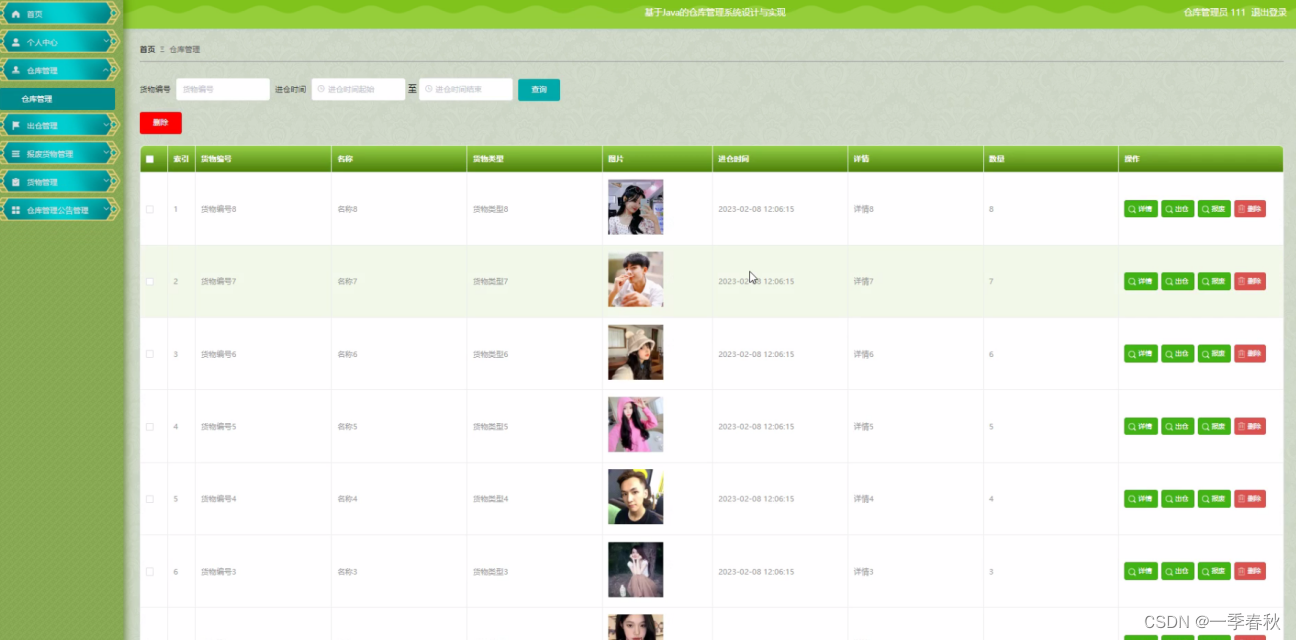Open the picture thumbnail in row 货物编号8
This screenshot has height=640, width=1296.
[635, 207]
